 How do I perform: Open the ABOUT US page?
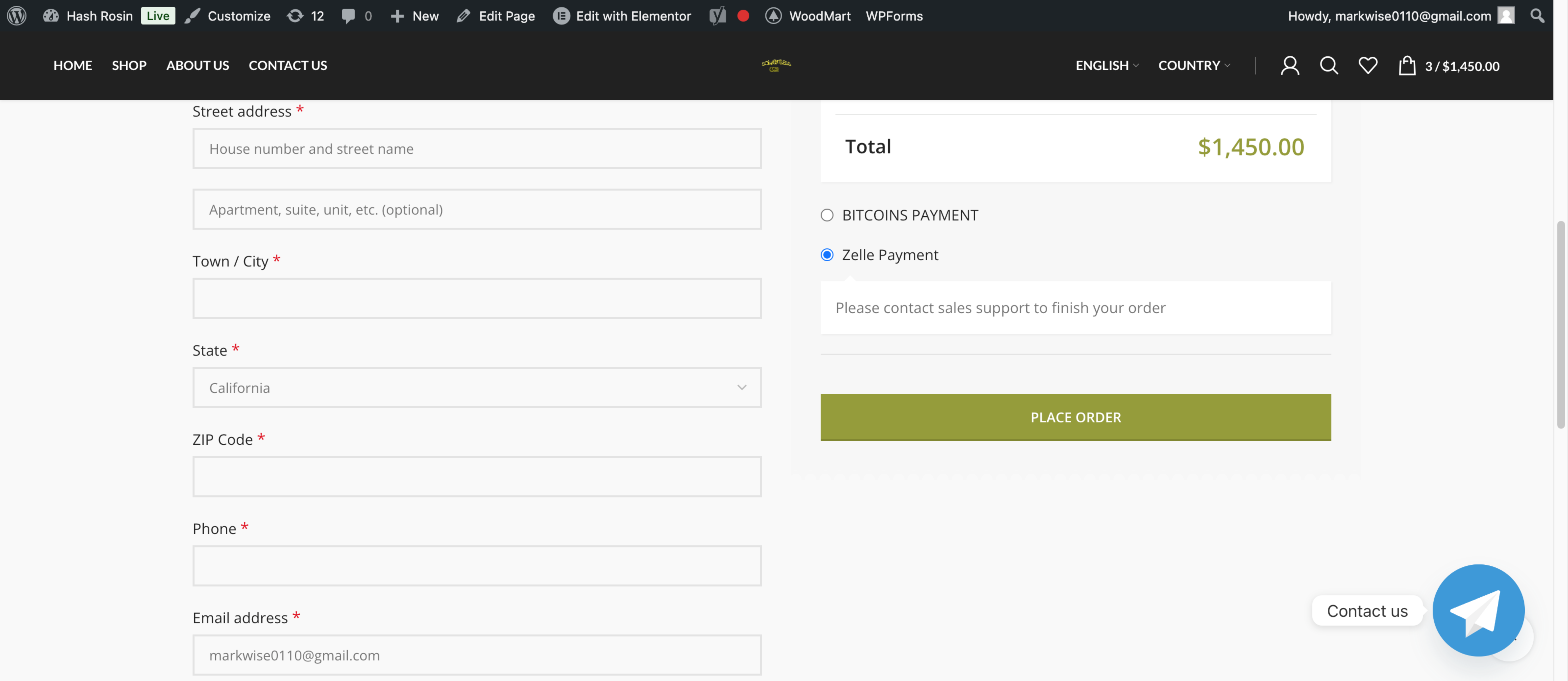(198, 65)
